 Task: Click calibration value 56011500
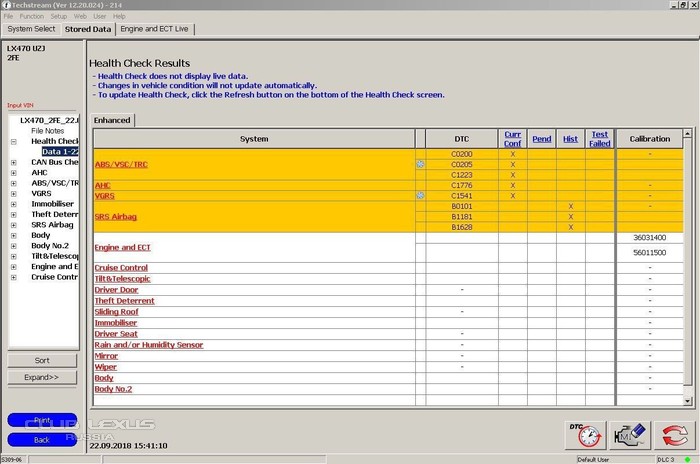coord(650,253)
